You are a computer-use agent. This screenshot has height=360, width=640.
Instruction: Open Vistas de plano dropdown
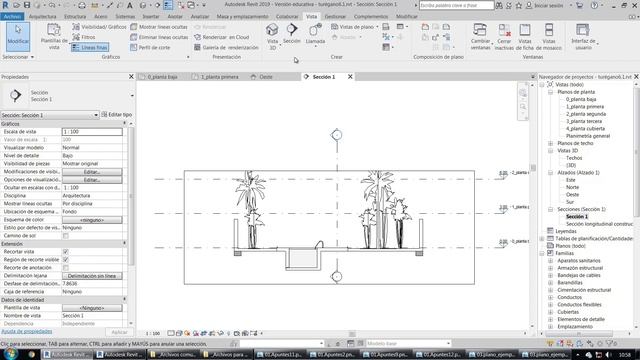[354, 27]
